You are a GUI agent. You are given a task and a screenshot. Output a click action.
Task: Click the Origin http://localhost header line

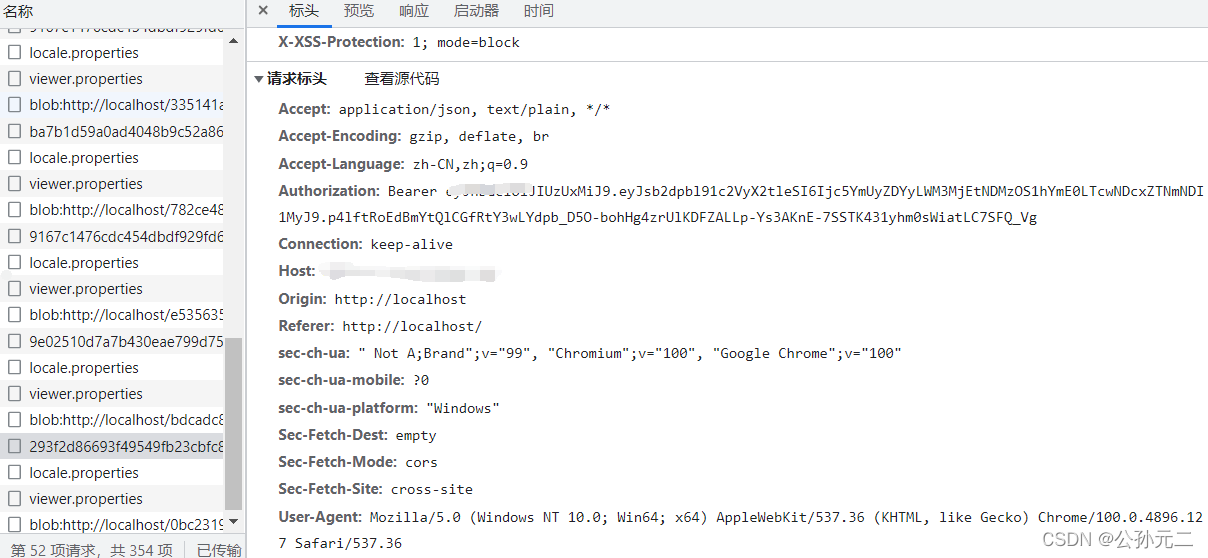click(x=372, y=299)
